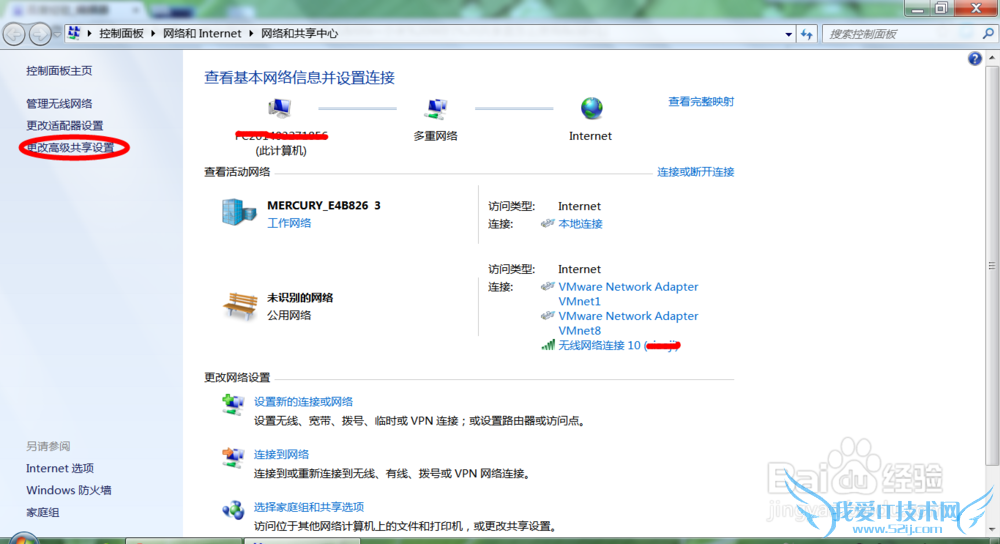Click the adapter icon beside 本地连接
The height and width of the screenshot is (544, 1000).
point(547,223)
